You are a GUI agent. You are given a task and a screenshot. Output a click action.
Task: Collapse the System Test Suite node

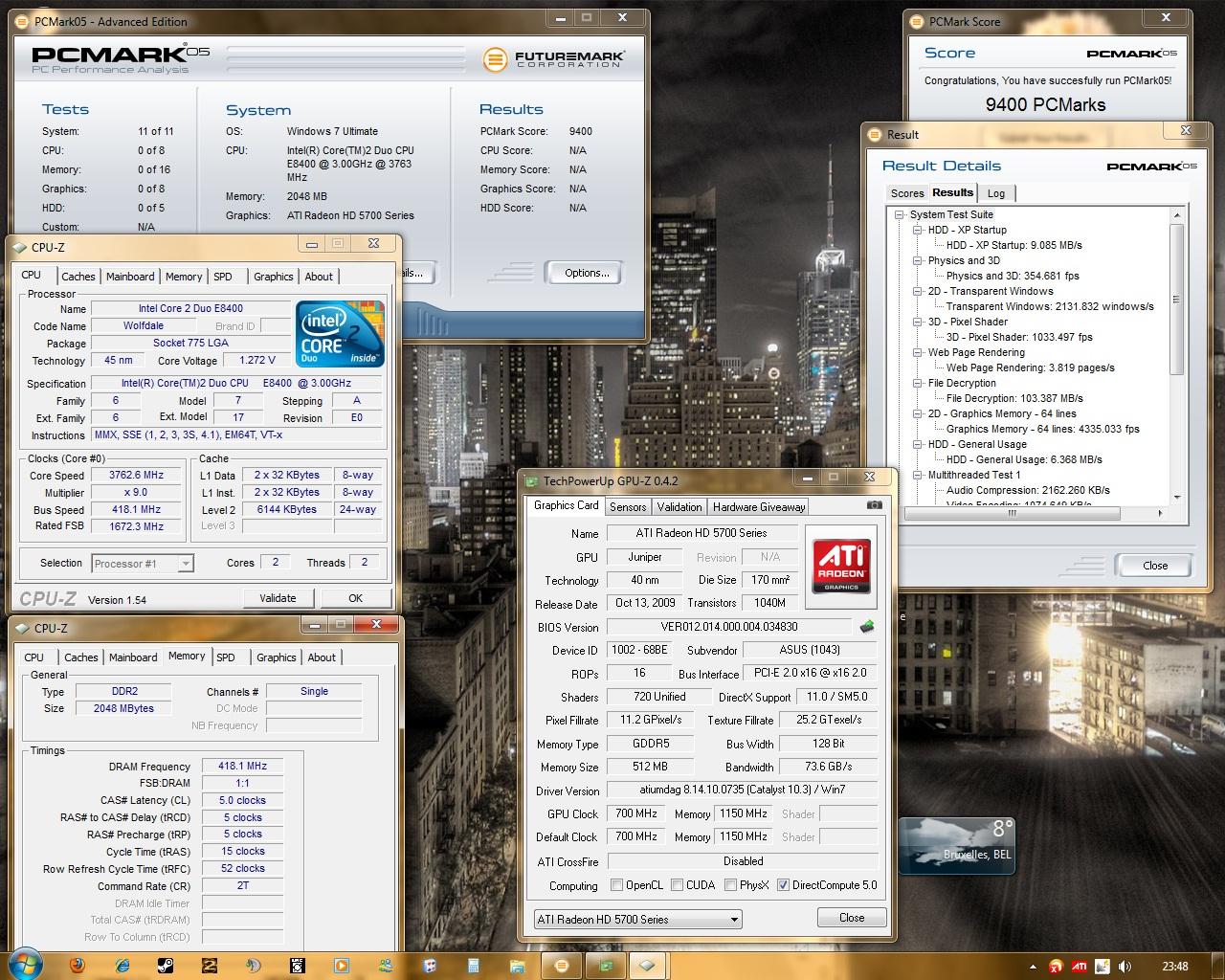click(899, 215)
